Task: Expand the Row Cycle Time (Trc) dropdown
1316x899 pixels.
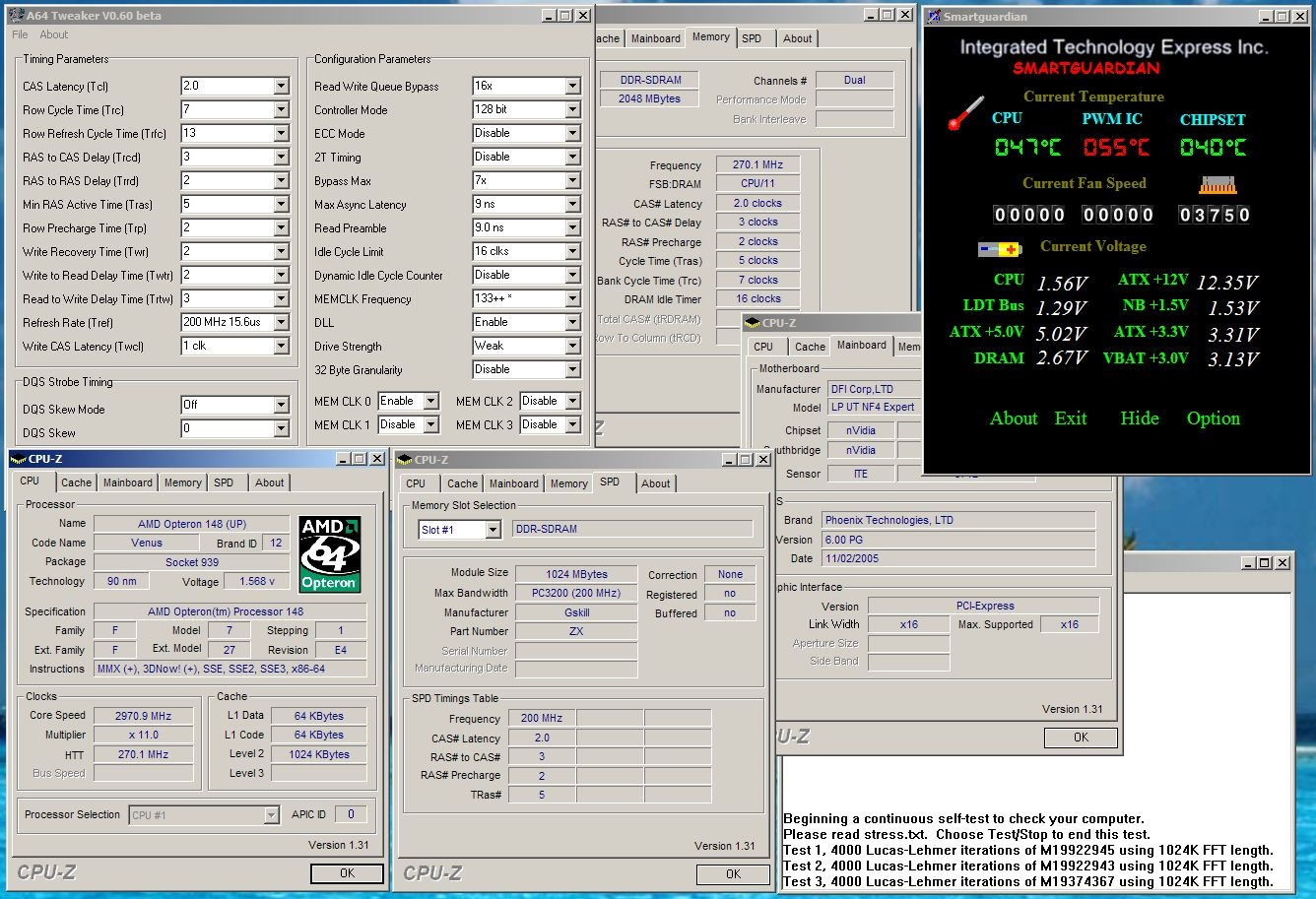Action: 281,110
